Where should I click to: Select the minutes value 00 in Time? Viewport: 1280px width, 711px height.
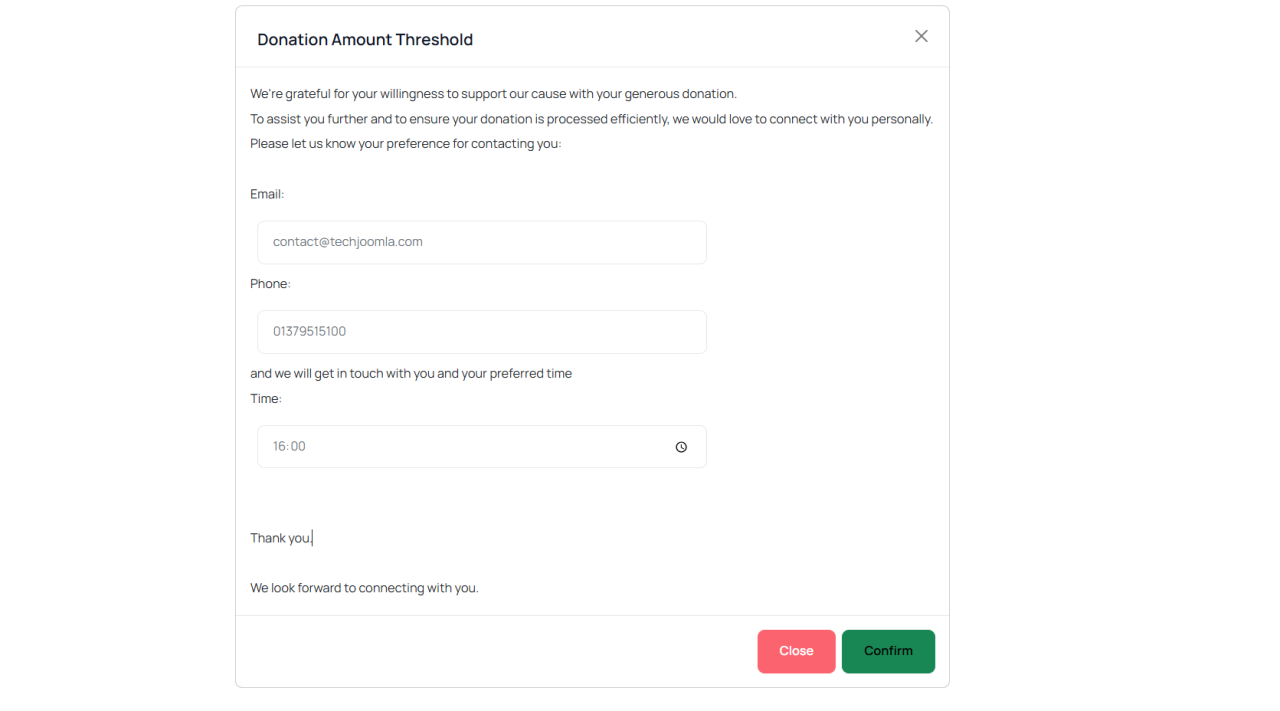(298, 447)
